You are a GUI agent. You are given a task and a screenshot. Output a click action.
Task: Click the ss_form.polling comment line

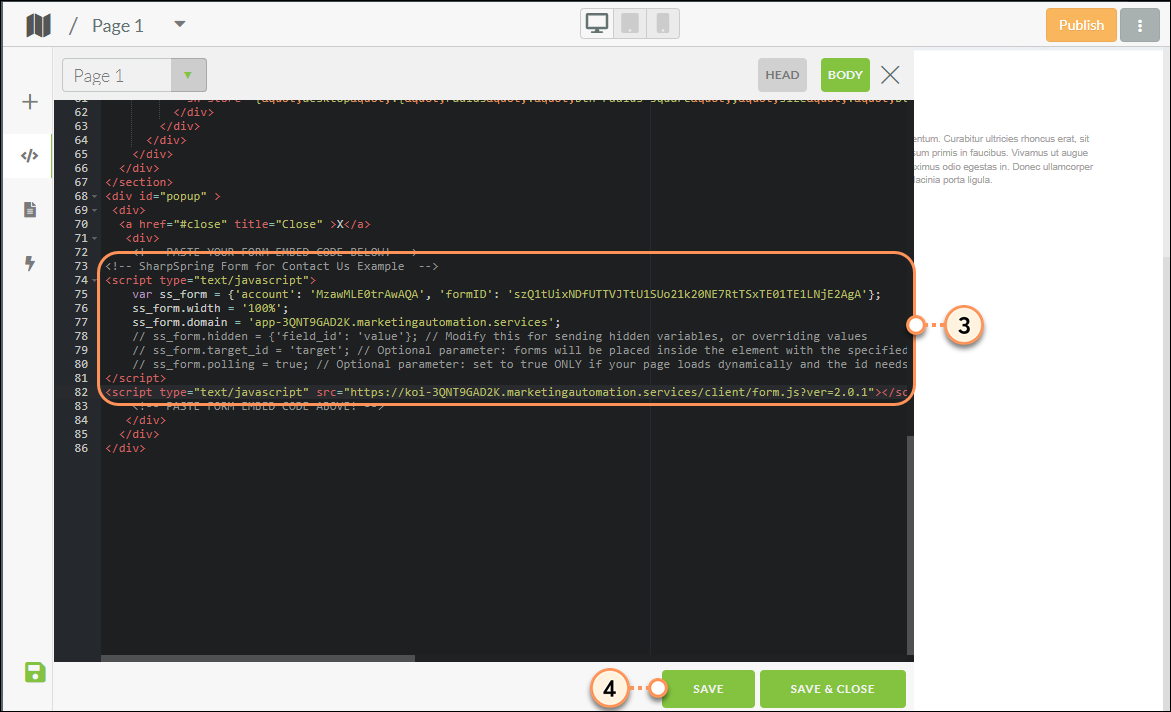[x=520, y=365]
